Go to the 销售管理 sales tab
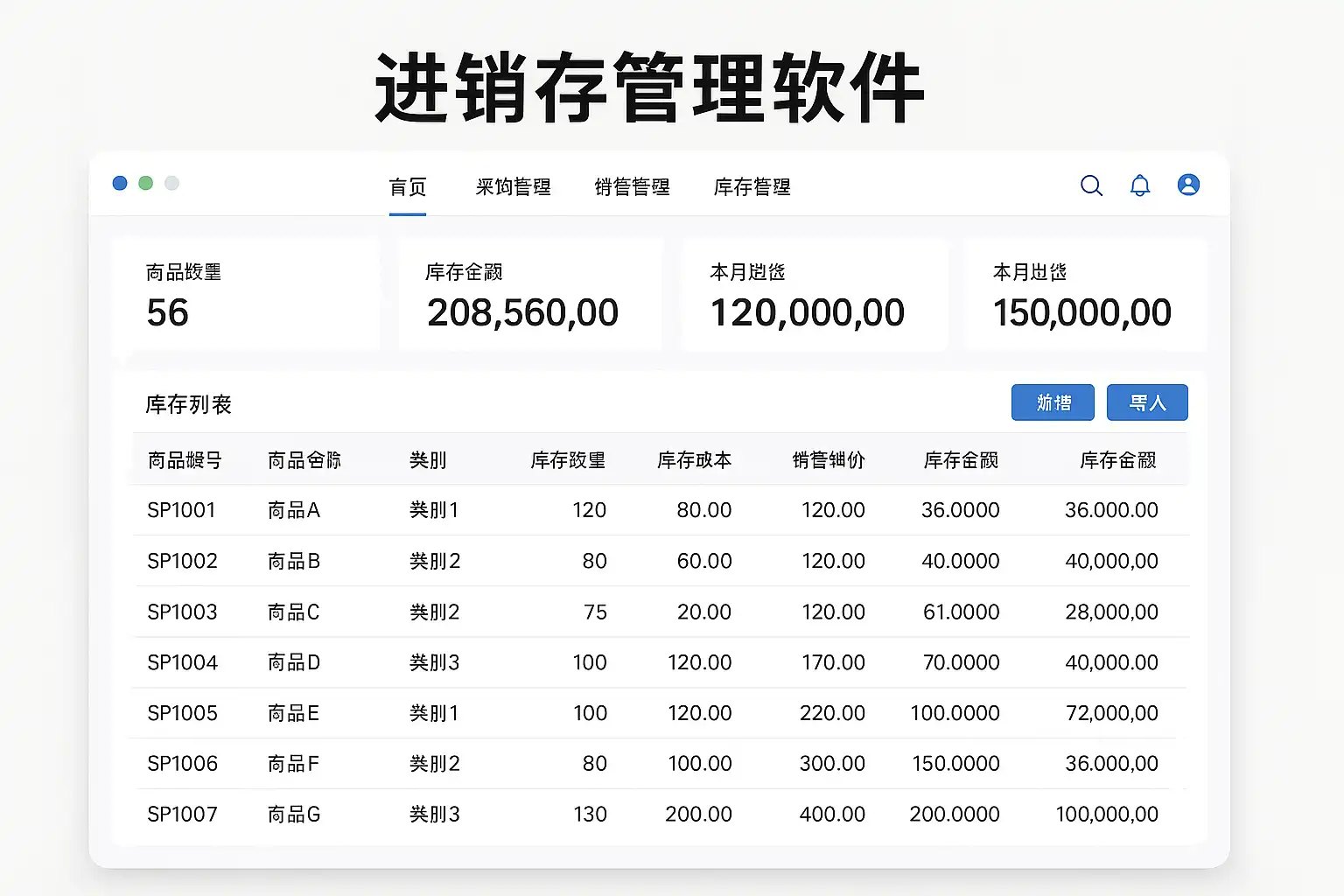Viewport: 1344px width, 896px height. (x=632, y=187)
